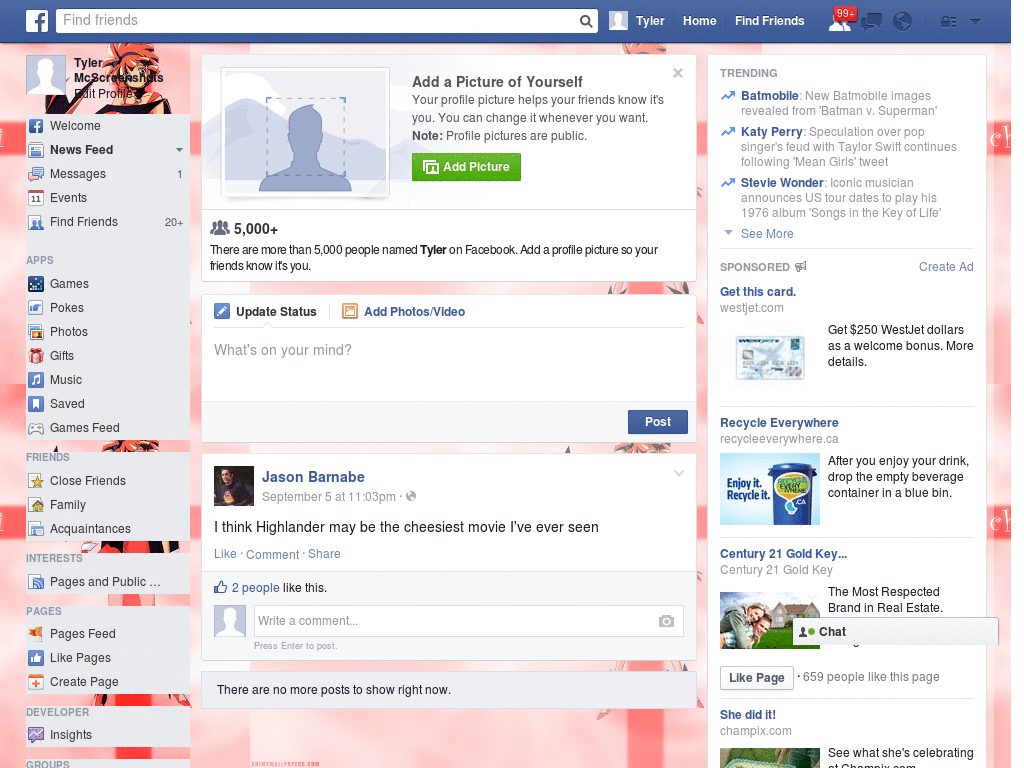This screenshot has width=1024, height=768.
Task: Open the Games app icon
Action: click(36, 284)
